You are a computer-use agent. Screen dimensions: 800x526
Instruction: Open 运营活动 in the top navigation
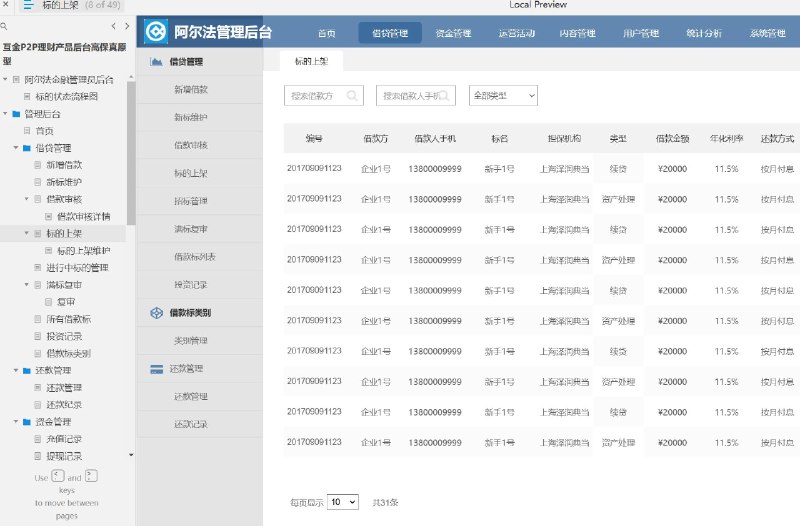pos(516,33)
